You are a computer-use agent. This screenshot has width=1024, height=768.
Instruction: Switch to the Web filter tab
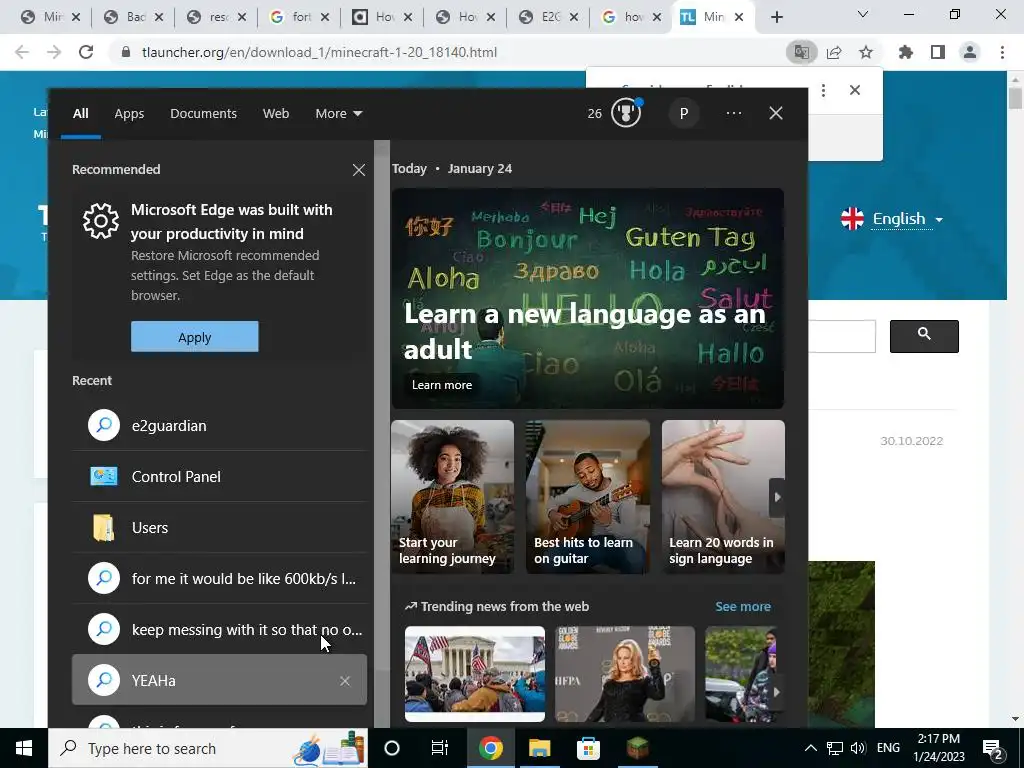[x=276, y=114]
